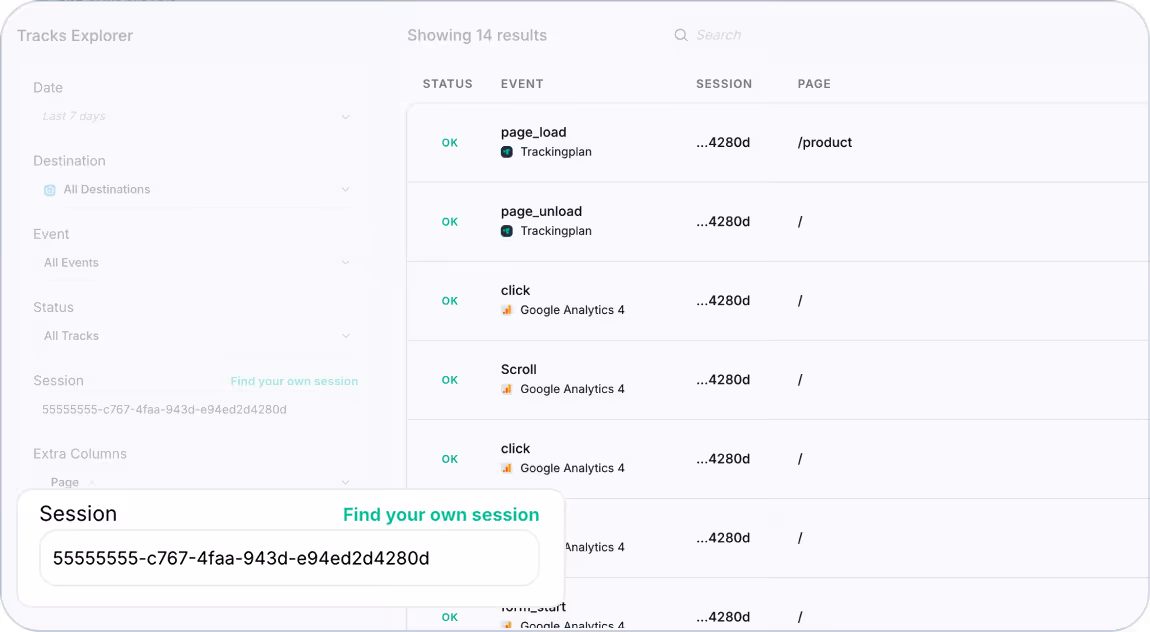This screenshot has width=1150, height=632.
Task: Expand the All Tracks status dropdown
Action: point(196,337)
